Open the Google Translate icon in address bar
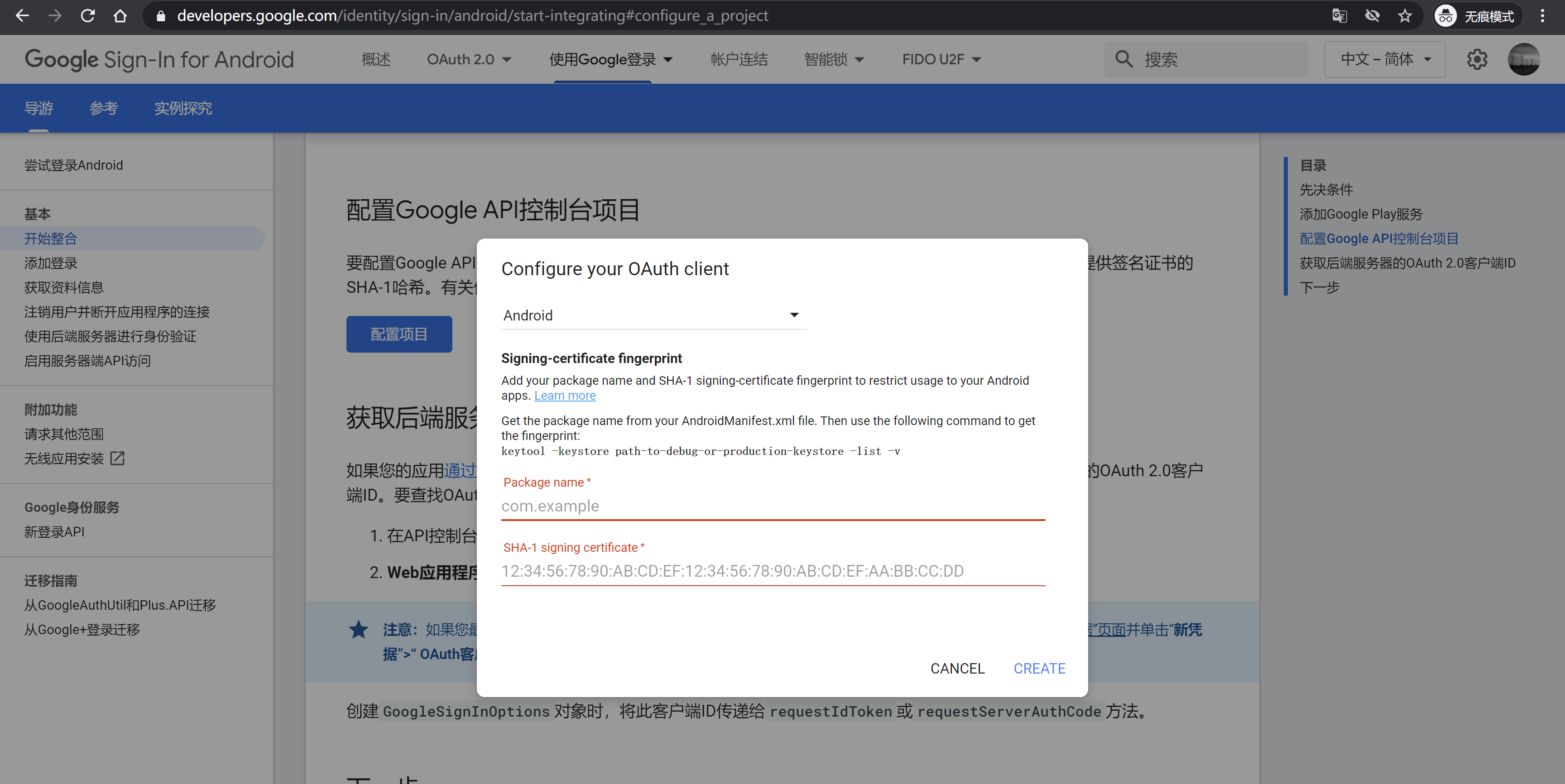The width and height of the screenshot is (1565, 784). (1339, 16)
